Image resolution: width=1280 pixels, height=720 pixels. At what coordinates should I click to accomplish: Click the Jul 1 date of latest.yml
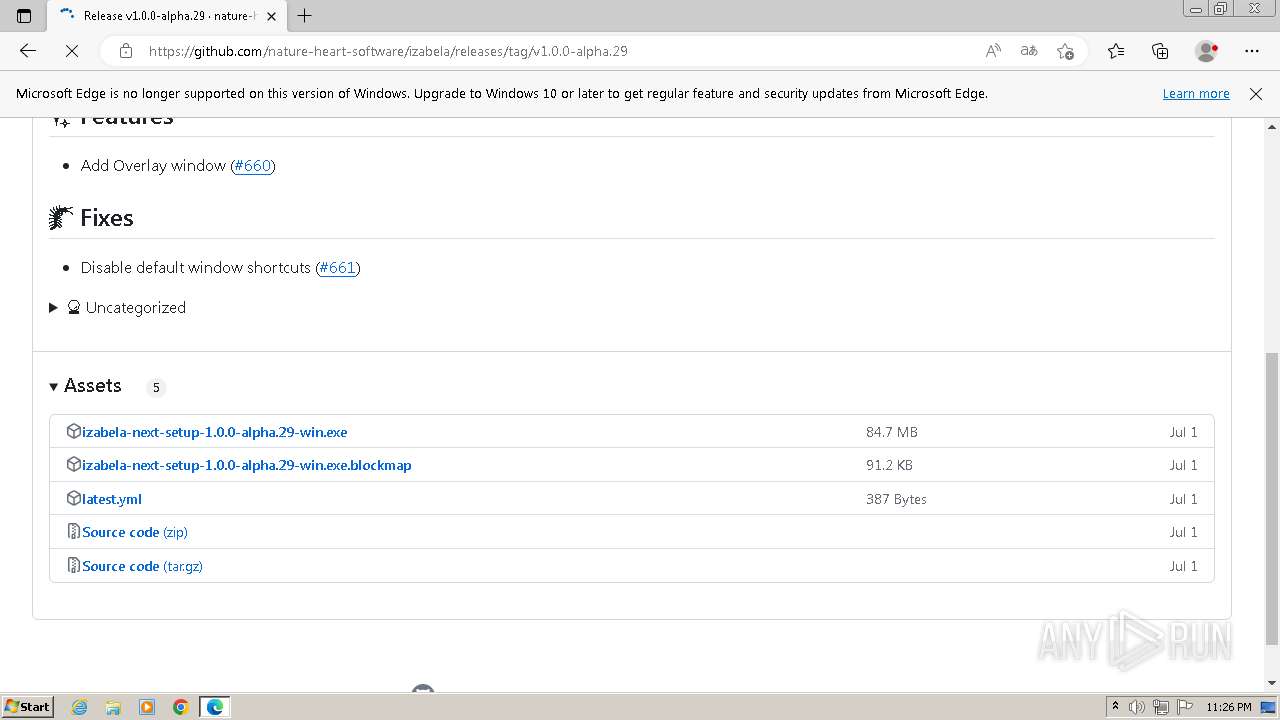tap(1183, 499)
